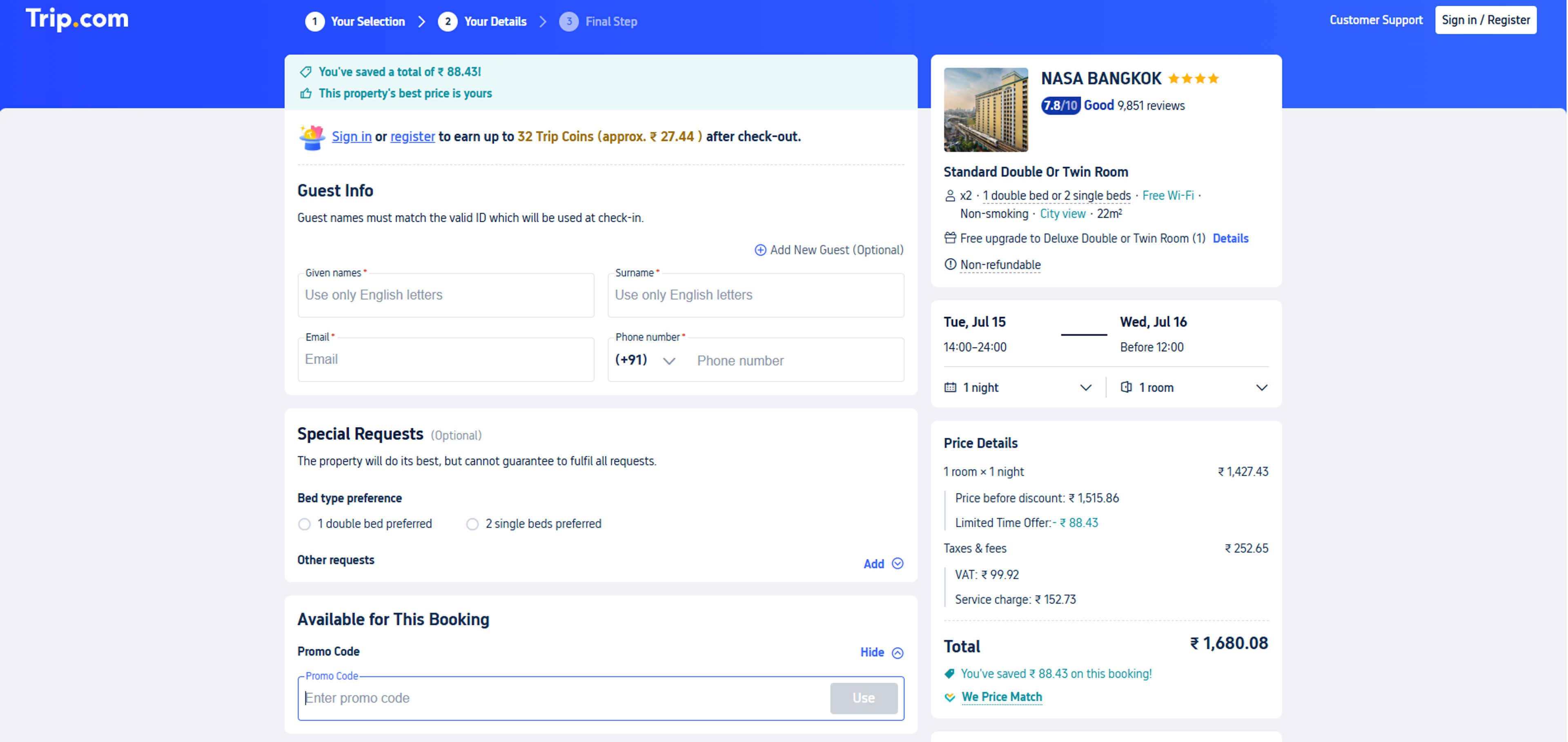Click Sign in / Register button

pyautogui.click(x=1485, y=20)
